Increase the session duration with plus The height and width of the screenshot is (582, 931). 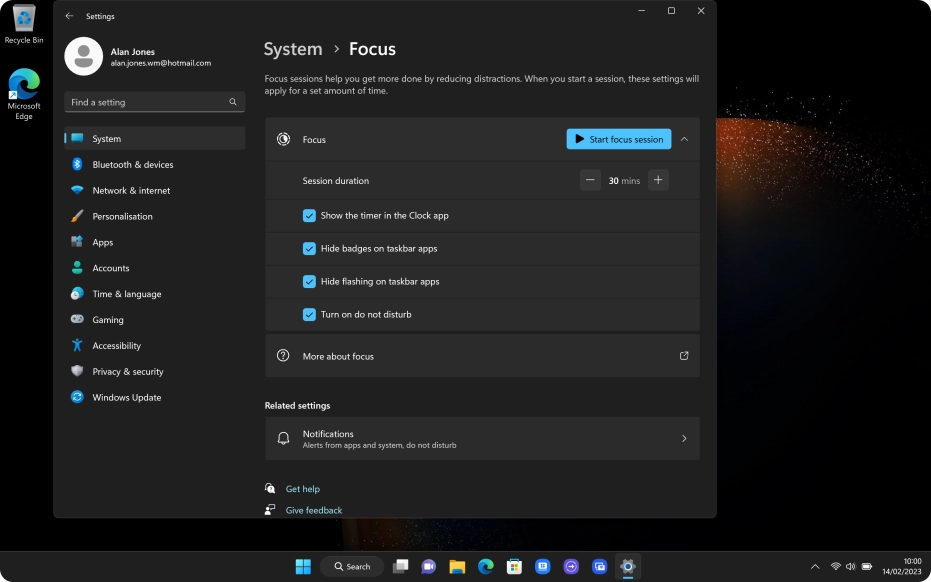point(658,180)
